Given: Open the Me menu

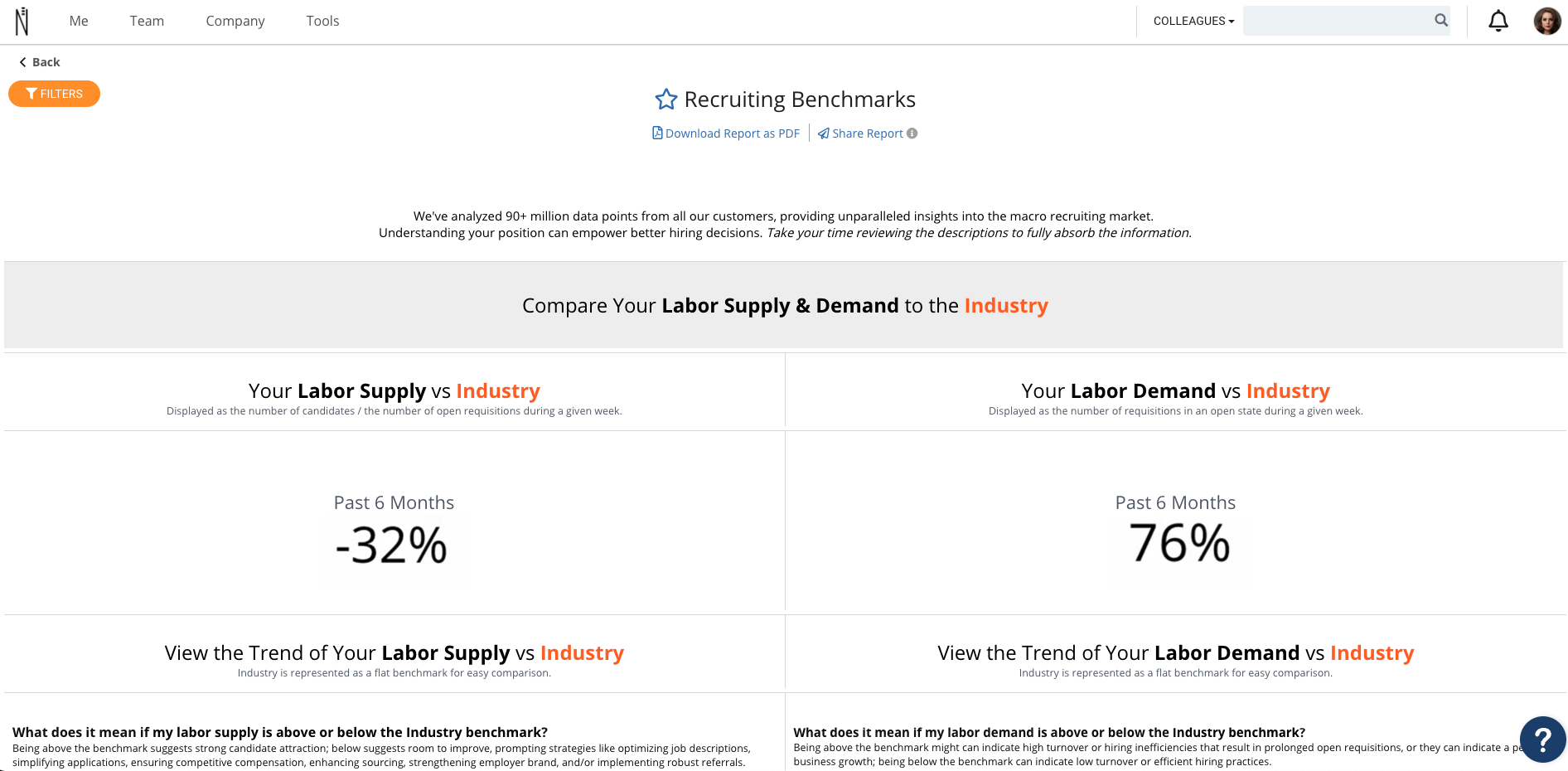Looking at the screenshot, I should click(79, 21).
